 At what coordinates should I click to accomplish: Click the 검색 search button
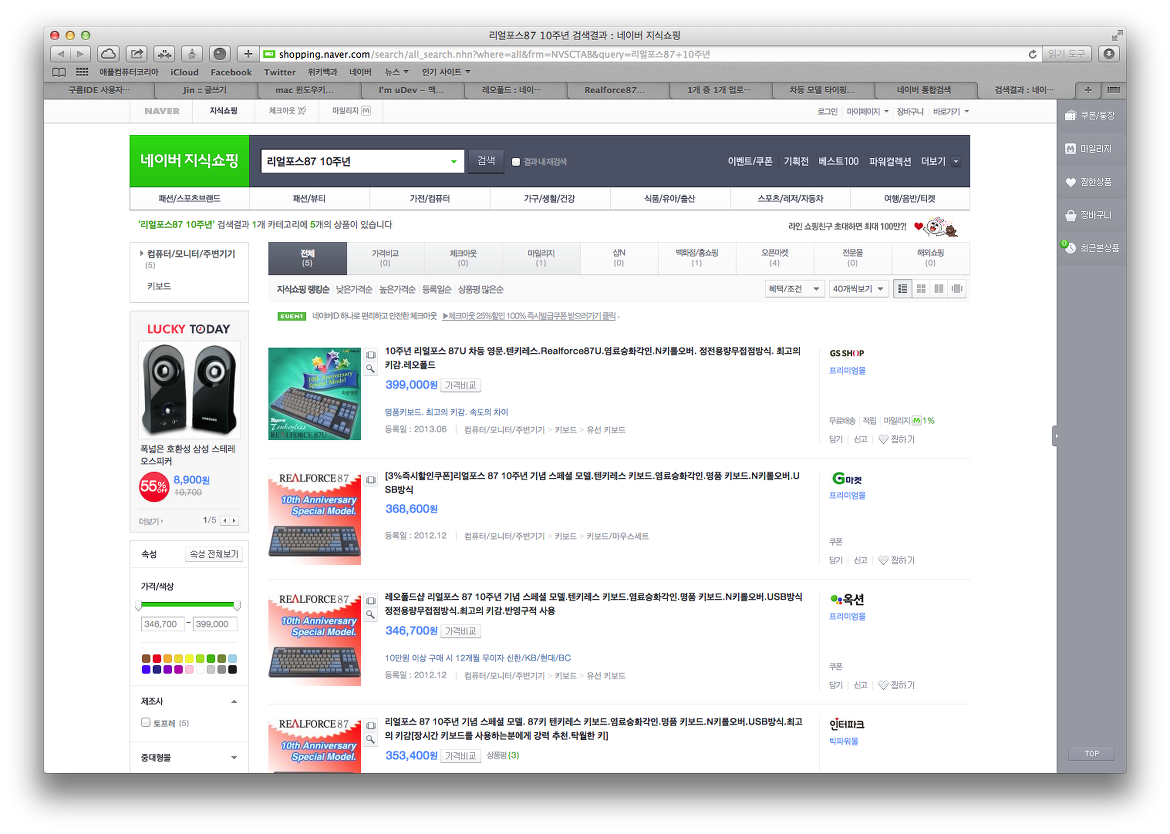(x=487, y=161)
